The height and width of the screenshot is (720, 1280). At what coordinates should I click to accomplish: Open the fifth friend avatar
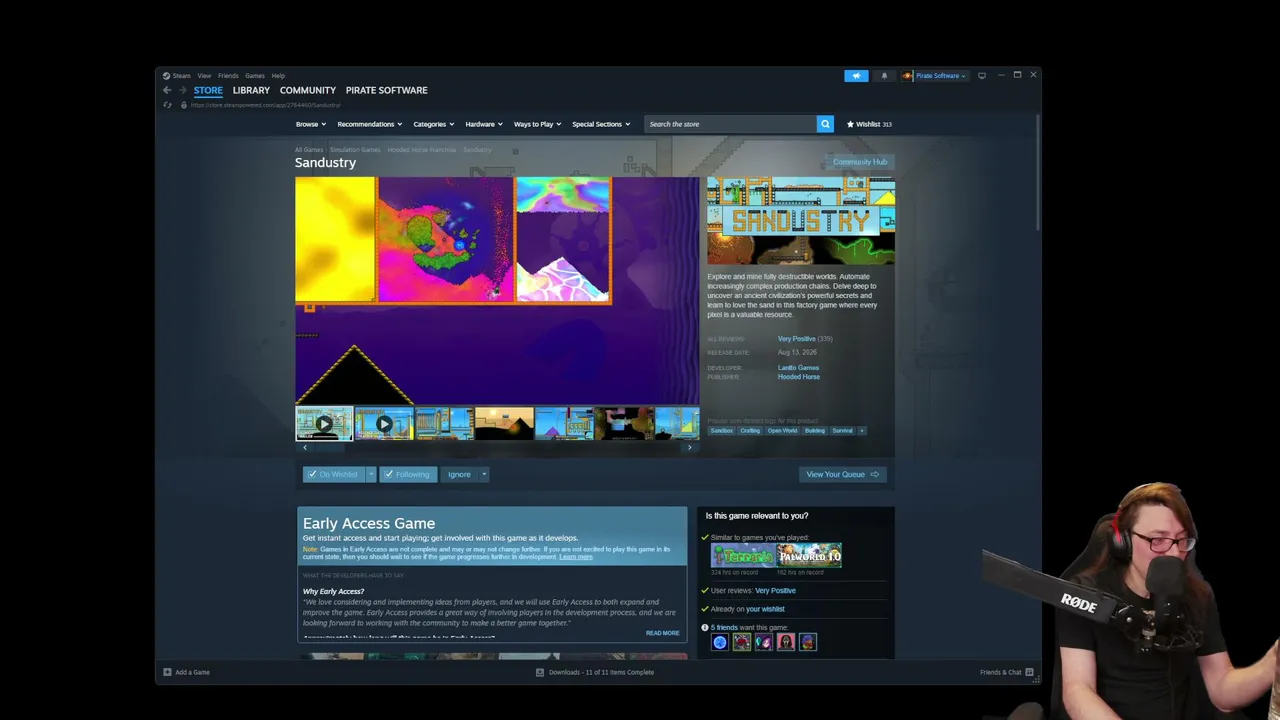click(x=808, y=642)
